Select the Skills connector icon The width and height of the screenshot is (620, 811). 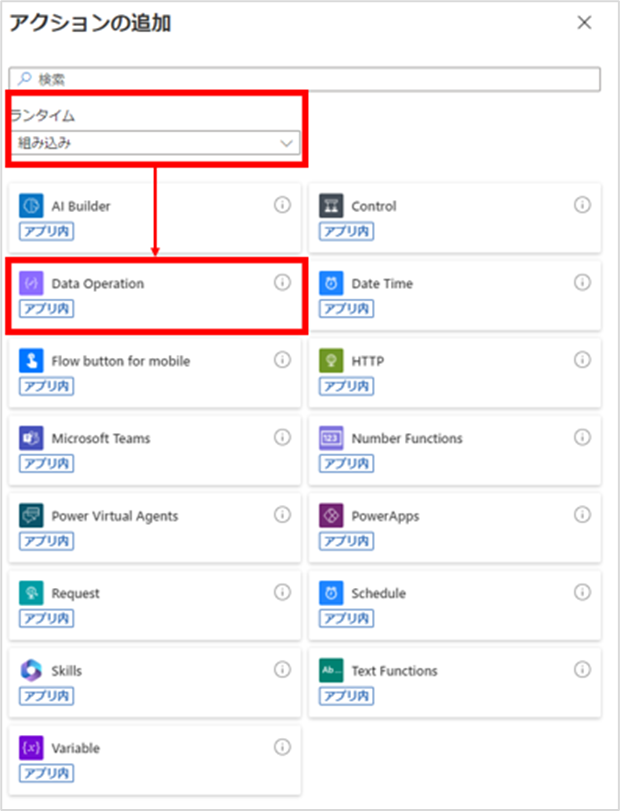[x=31, y=670]
